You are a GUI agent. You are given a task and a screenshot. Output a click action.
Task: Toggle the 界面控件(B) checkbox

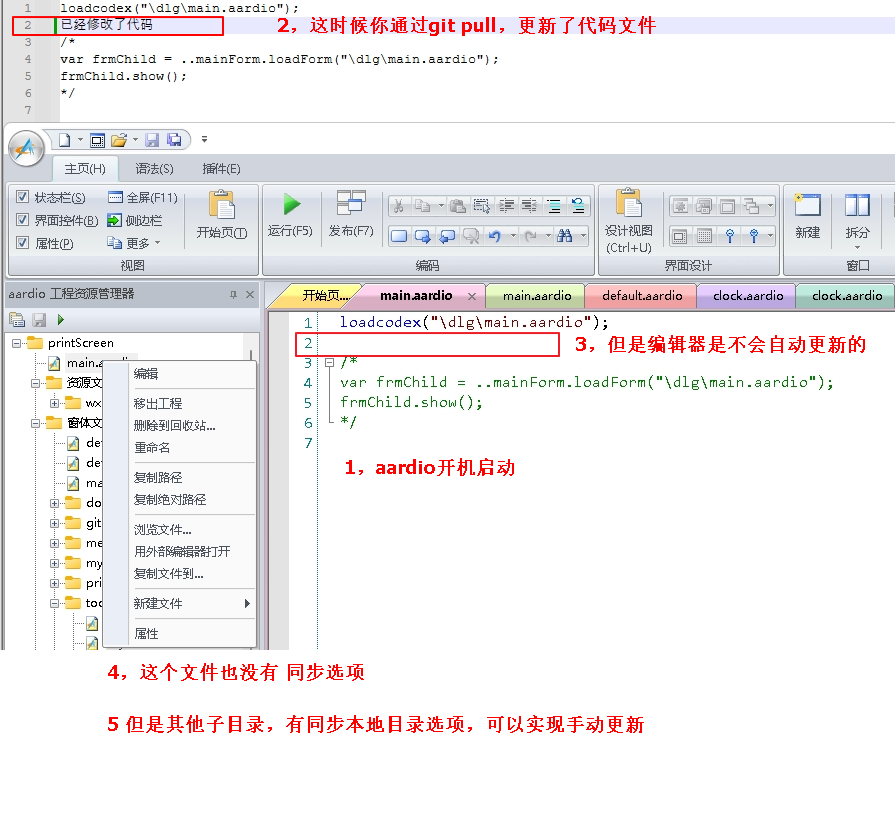(x=22, y=220)
